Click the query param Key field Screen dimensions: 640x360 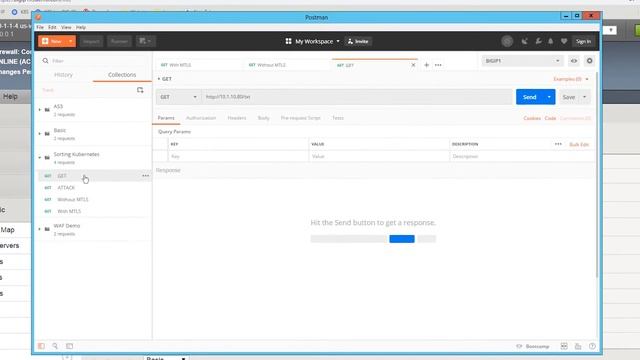click(x=238, y=156)
